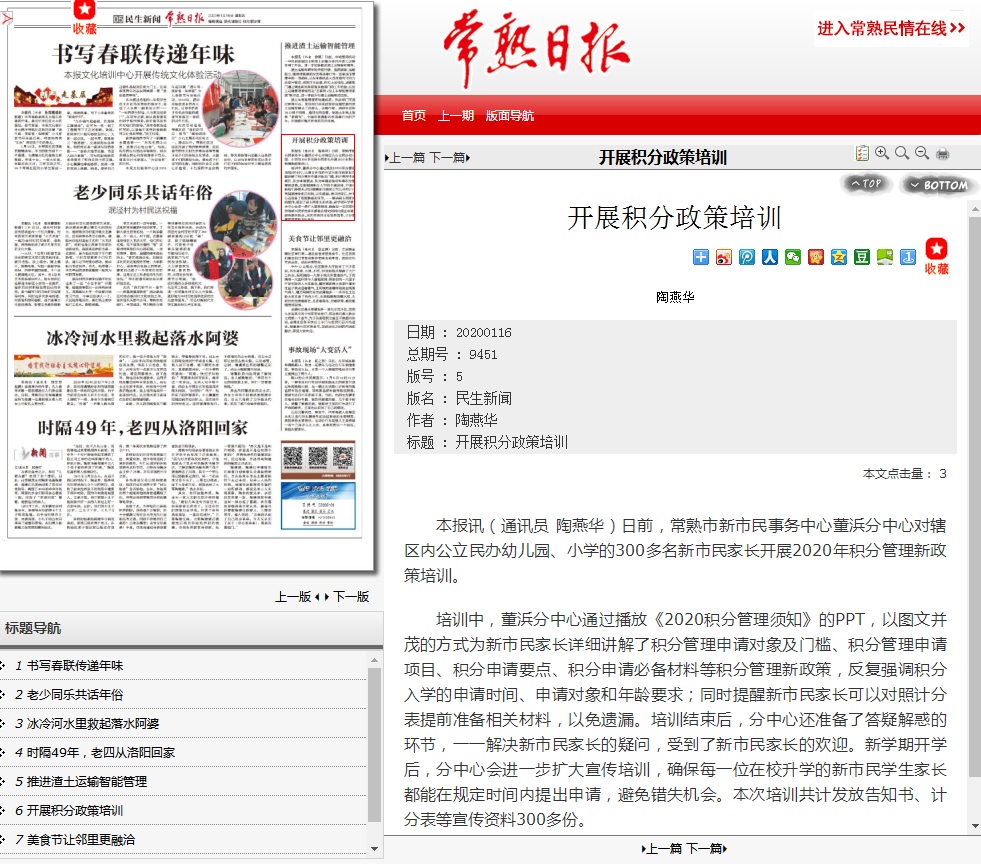Screen dimensions: 981x864
Task: Click the 老少同乐共话年俗 headline on the page image
Action: tap(143, 192)
